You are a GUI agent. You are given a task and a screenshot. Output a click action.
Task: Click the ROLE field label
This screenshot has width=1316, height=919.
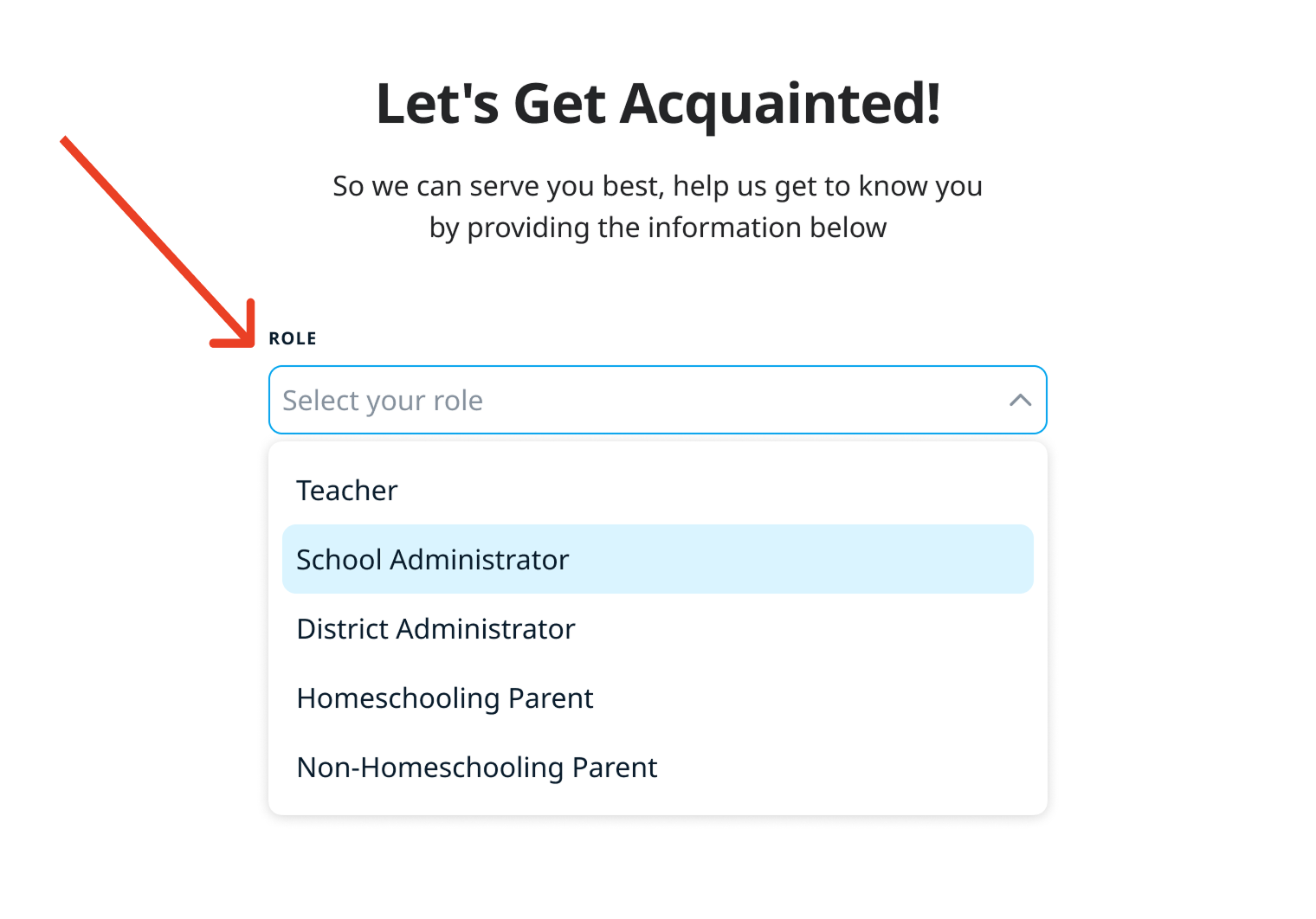tap(293, 338)
